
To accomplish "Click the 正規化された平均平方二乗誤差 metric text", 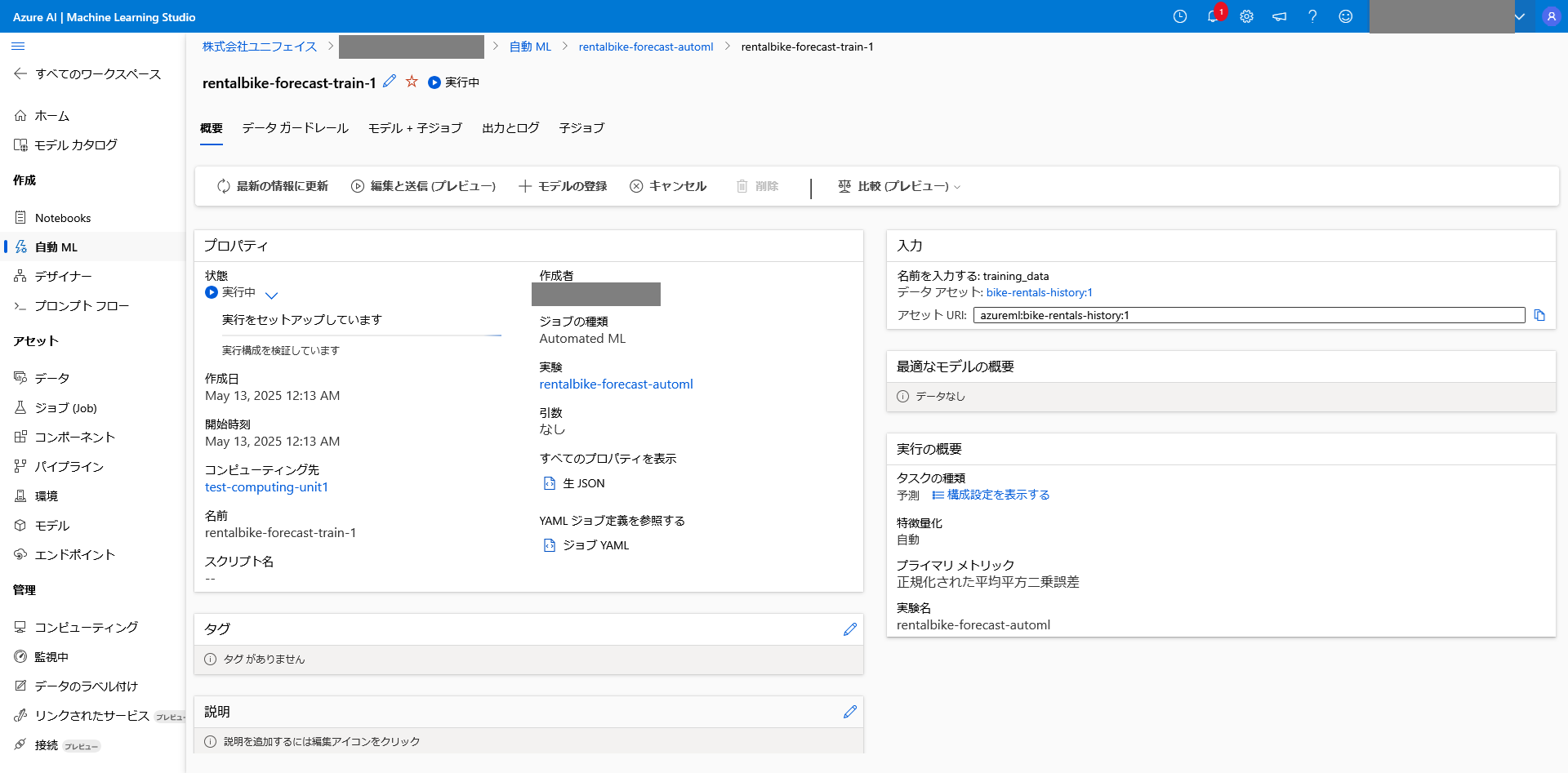I will tap(988, 582).
